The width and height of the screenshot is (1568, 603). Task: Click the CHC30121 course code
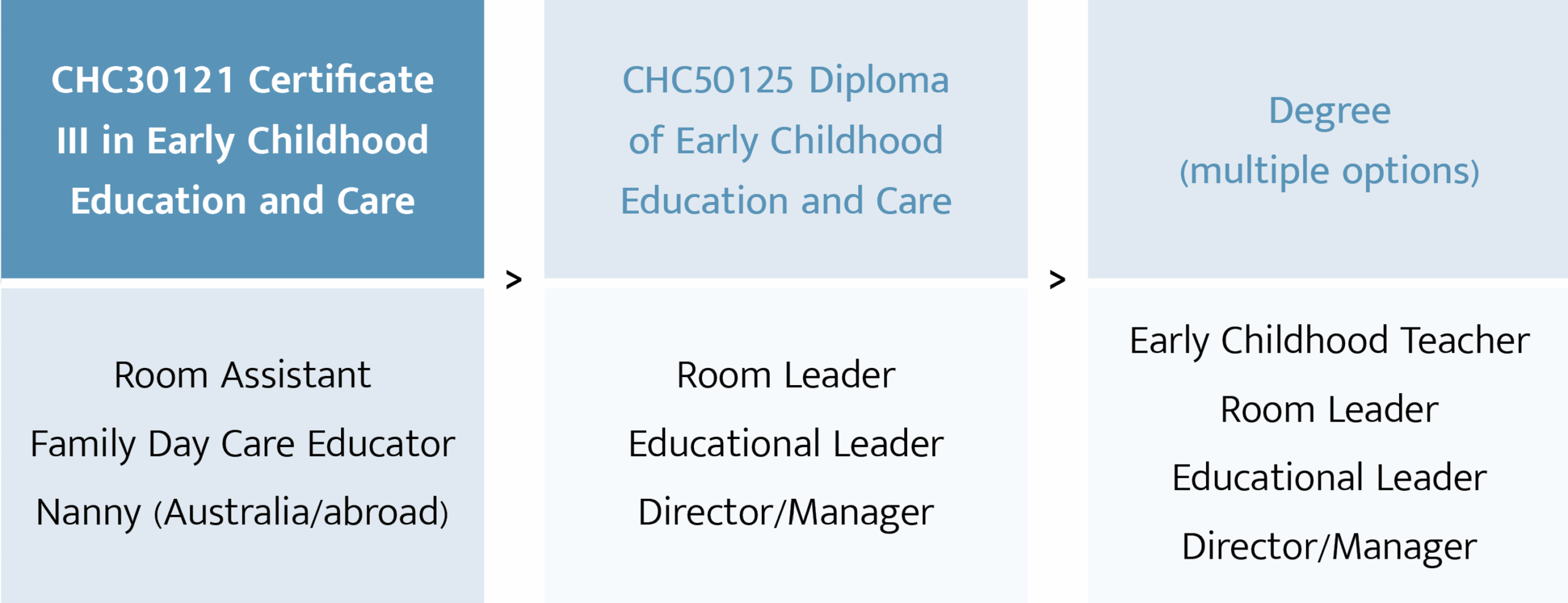(x=143, y=80)
